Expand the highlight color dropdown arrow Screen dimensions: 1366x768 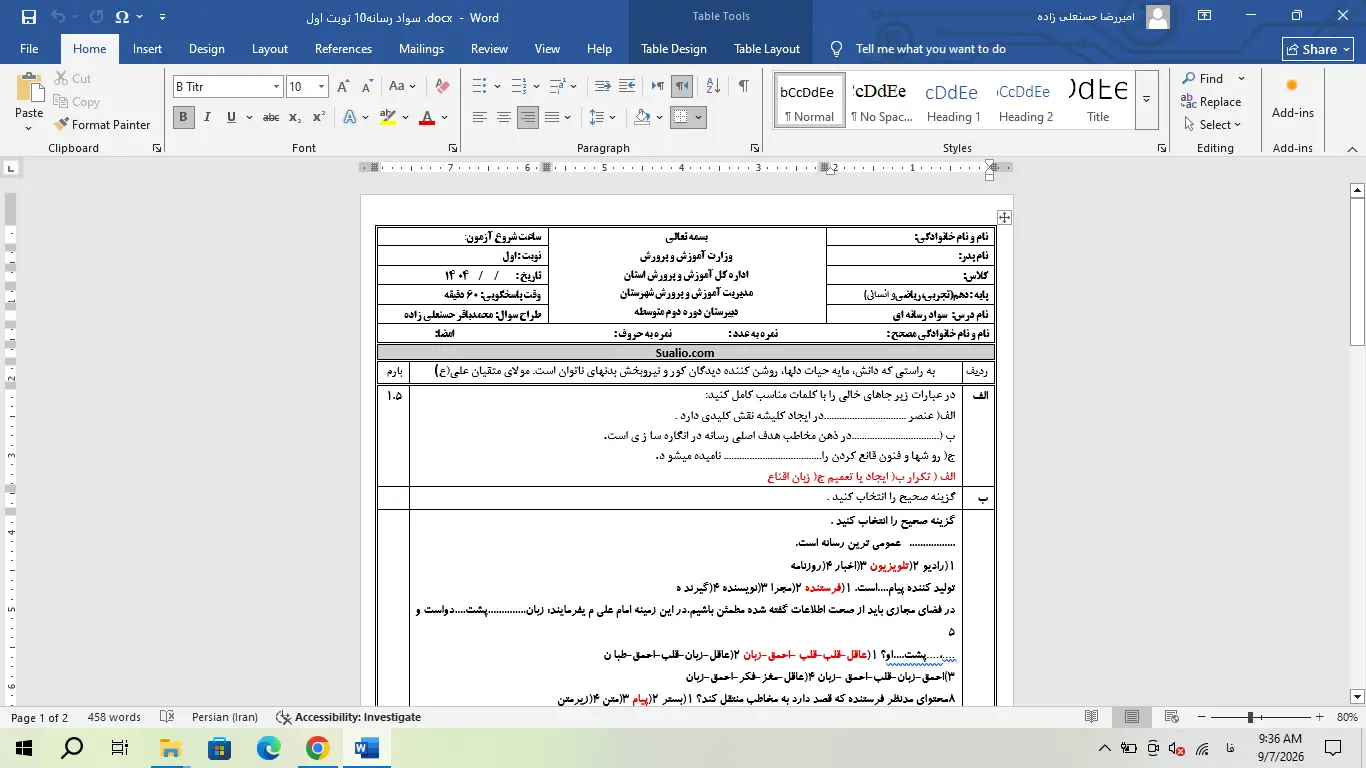point(407,117)
